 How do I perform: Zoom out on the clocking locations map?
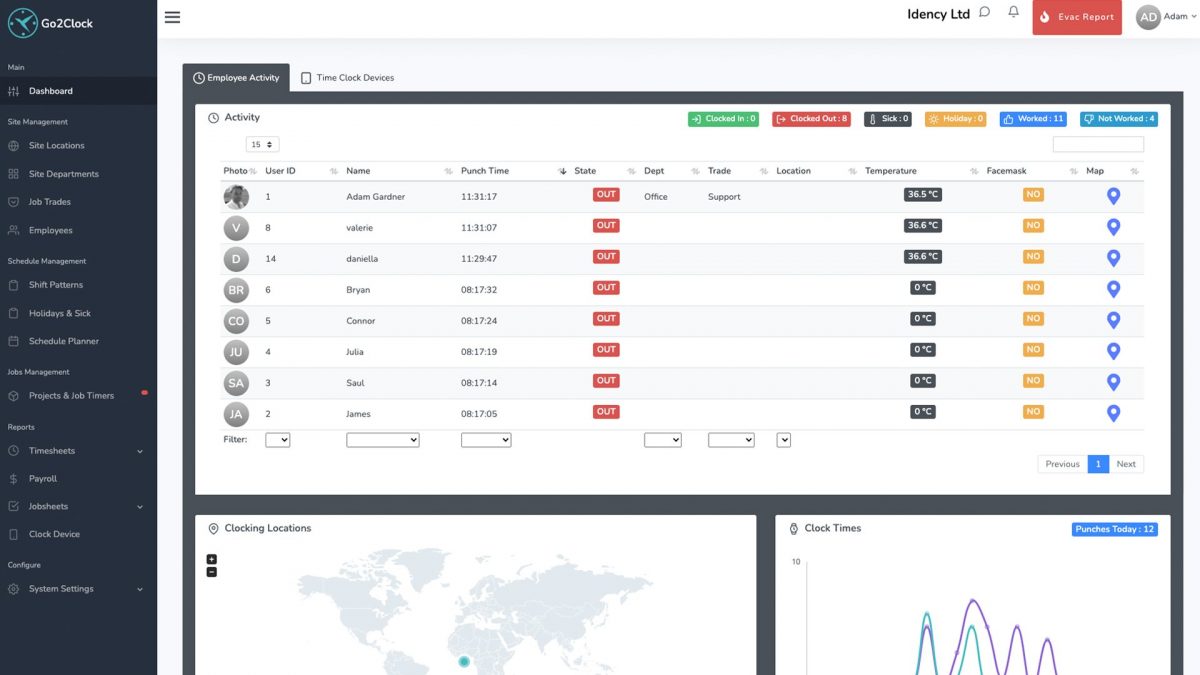point(211,572)
